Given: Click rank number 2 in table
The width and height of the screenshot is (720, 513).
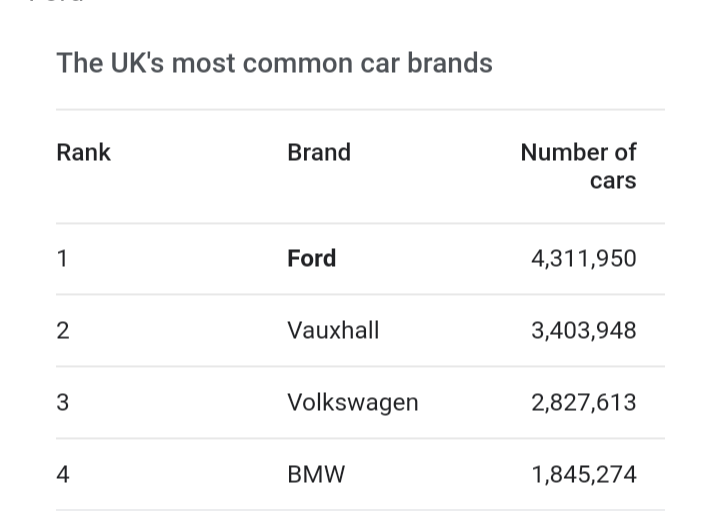Looking at the screenshot, I should click(x=63, y=330).
